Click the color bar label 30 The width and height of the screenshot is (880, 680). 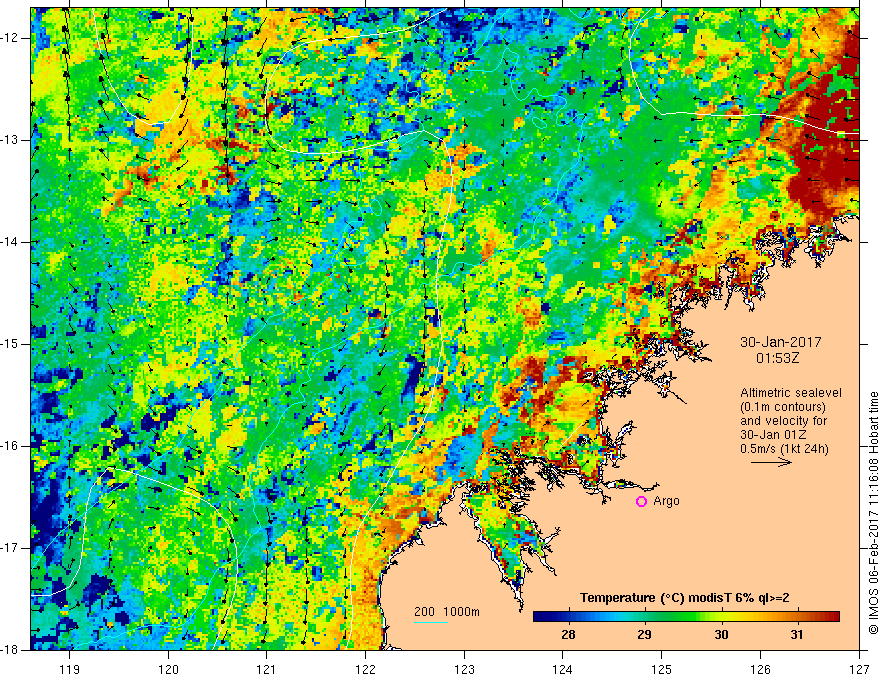[x=721, y=635]
